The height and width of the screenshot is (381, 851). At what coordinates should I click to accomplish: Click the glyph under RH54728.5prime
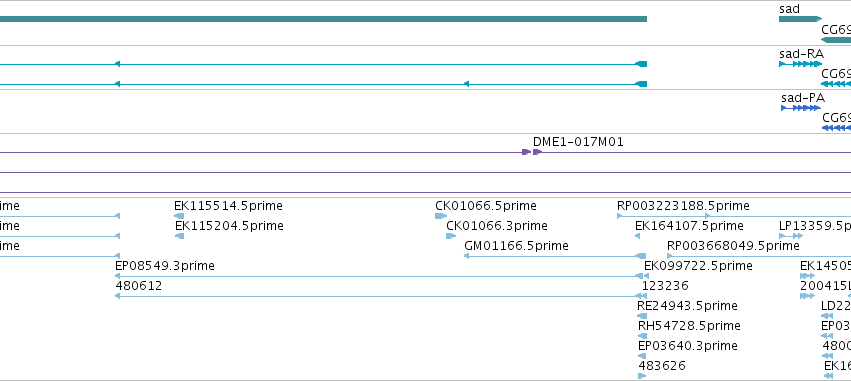pos(642,336)
